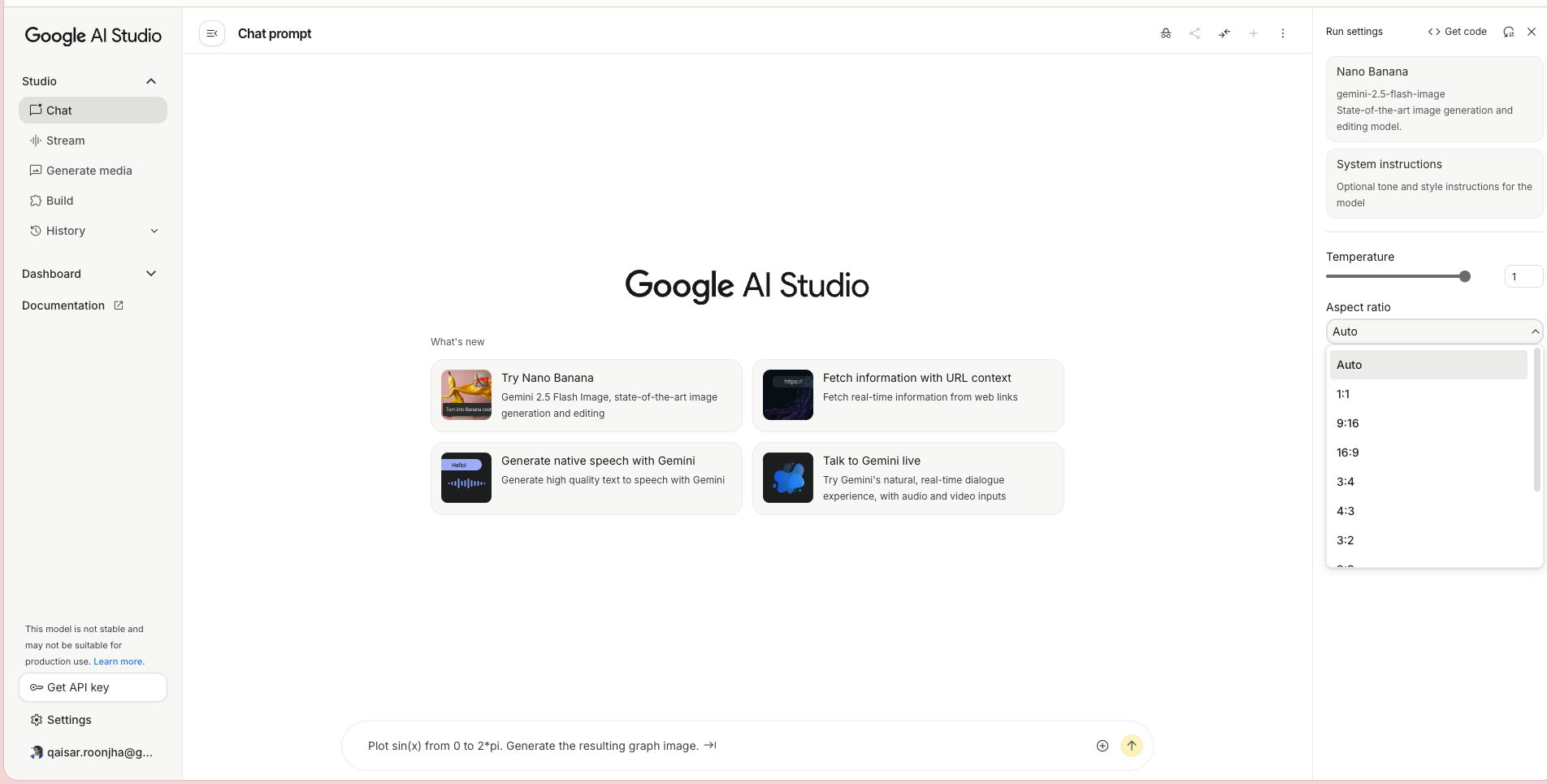Choose 1:1 aspect ratio option

(x=1344, y=394)
